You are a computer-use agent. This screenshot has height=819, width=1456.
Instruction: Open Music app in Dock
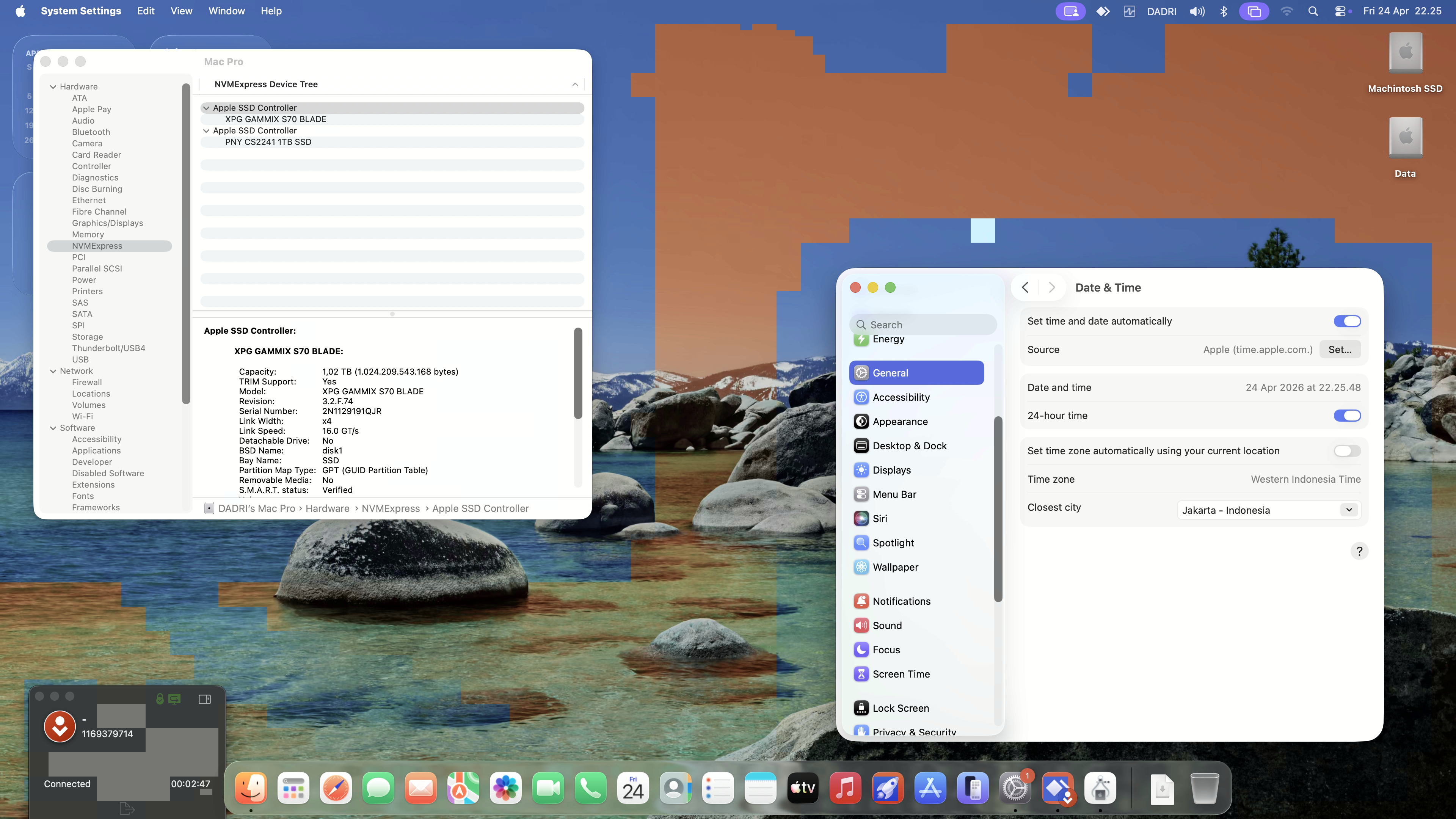coord(846,788)
